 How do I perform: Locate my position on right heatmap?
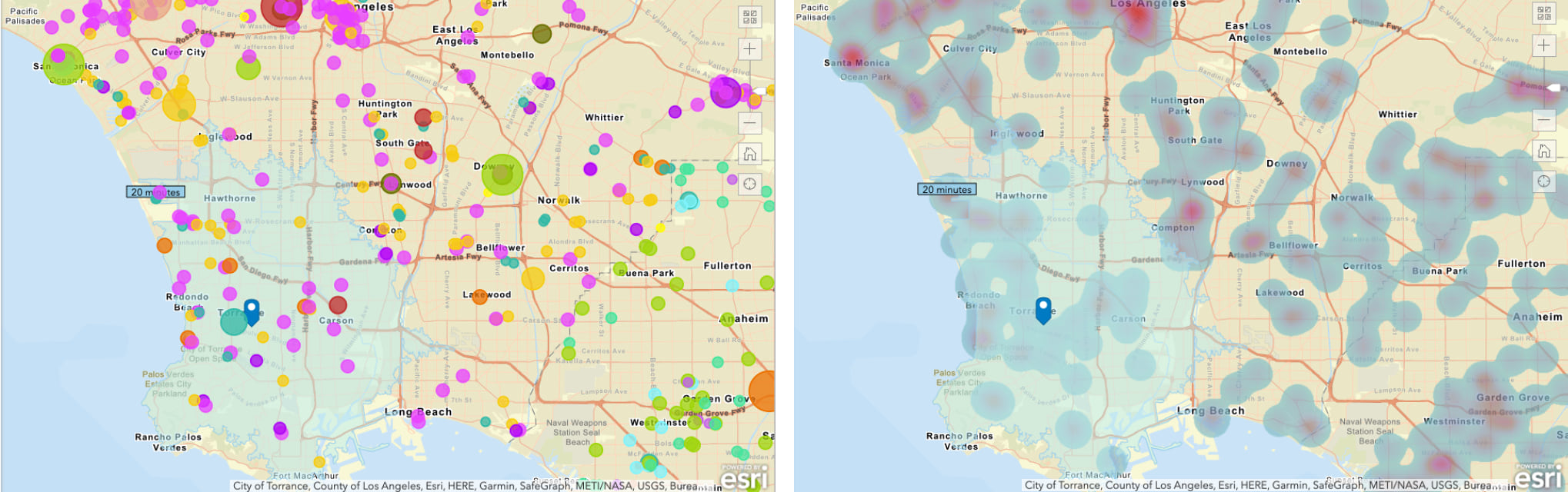[x=1543, y=181]
